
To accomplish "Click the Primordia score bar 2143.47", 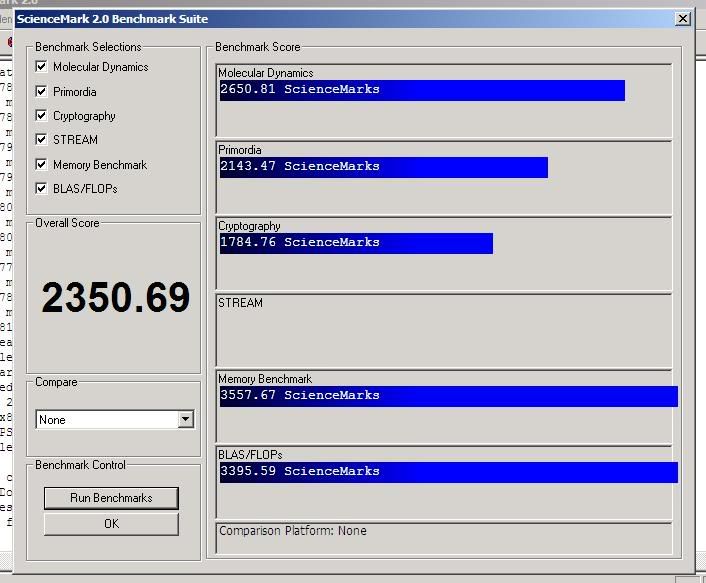I will [384, 167].
